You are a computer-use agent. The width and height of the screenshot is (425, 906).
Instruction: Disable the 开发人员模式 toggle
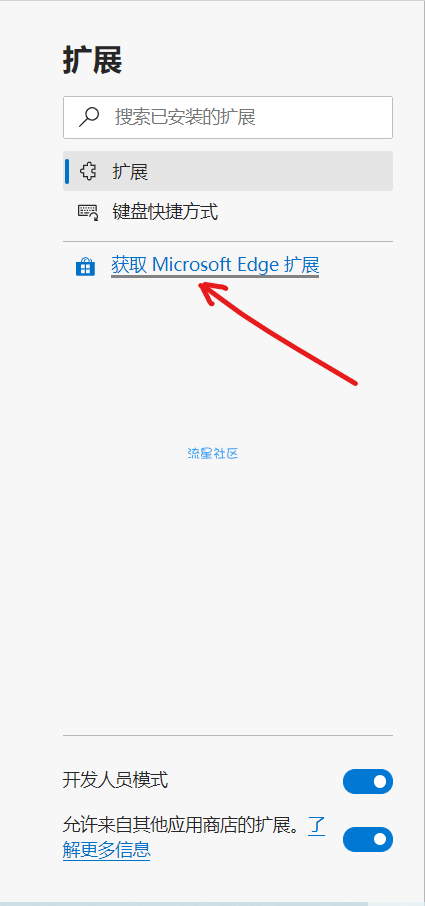tap(368, 781)
